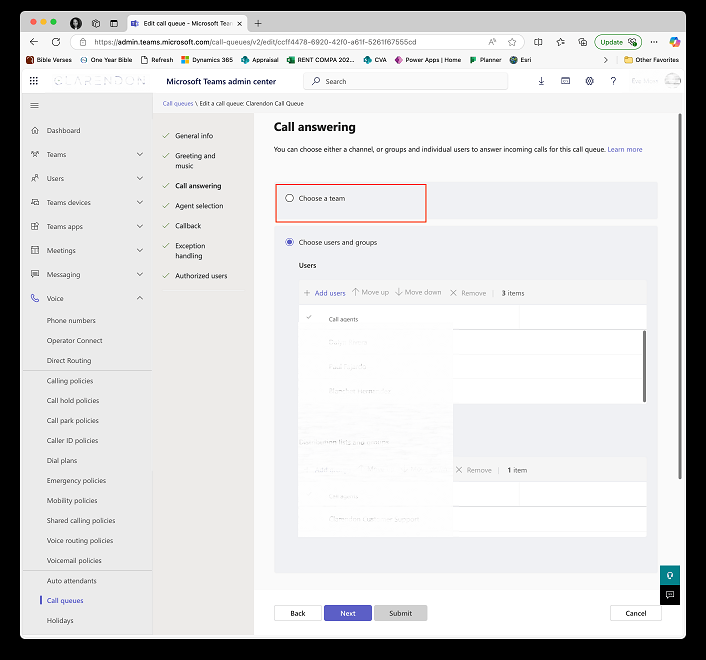Click Move up in Users toolbar
This screenshot has width=706, height=660.
[x=370, y=292]
